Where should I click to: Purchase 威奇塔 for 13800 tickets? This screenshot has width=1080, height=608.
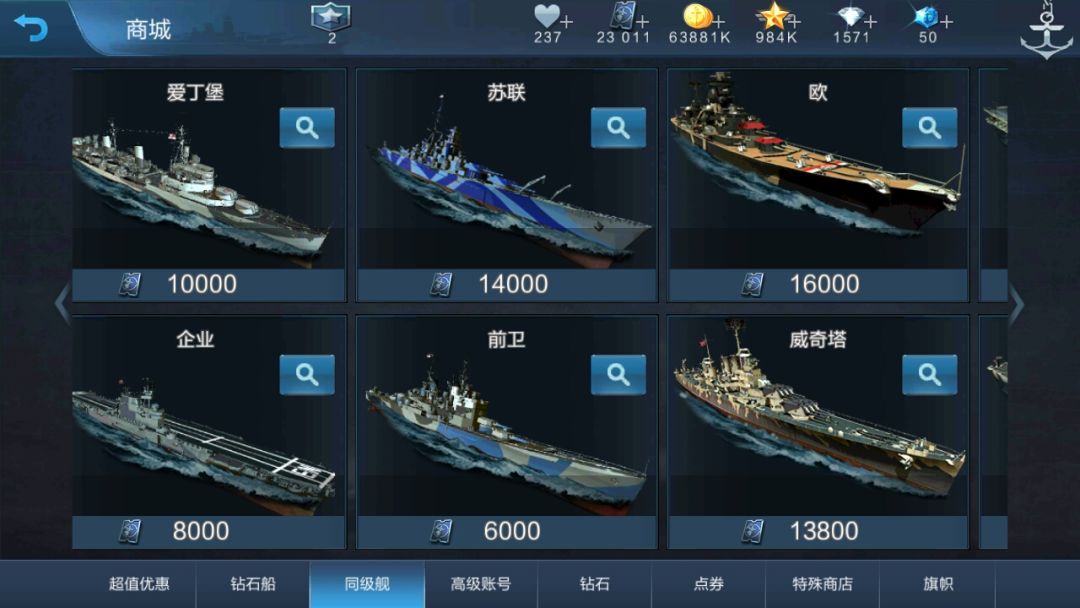click(818, 532)
